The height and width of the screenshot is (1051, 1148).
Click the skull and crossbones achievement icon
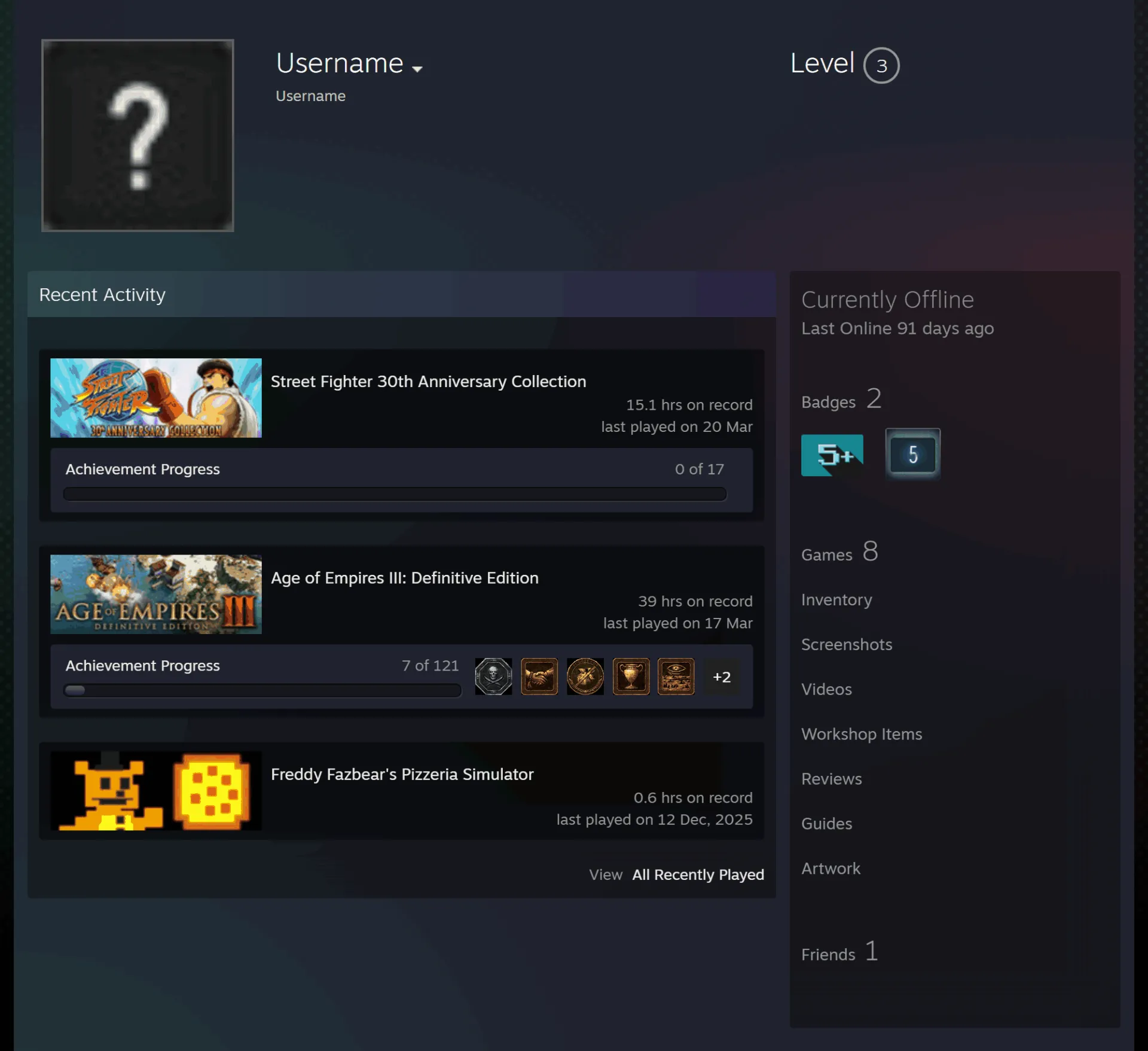(x=493, y=677)
